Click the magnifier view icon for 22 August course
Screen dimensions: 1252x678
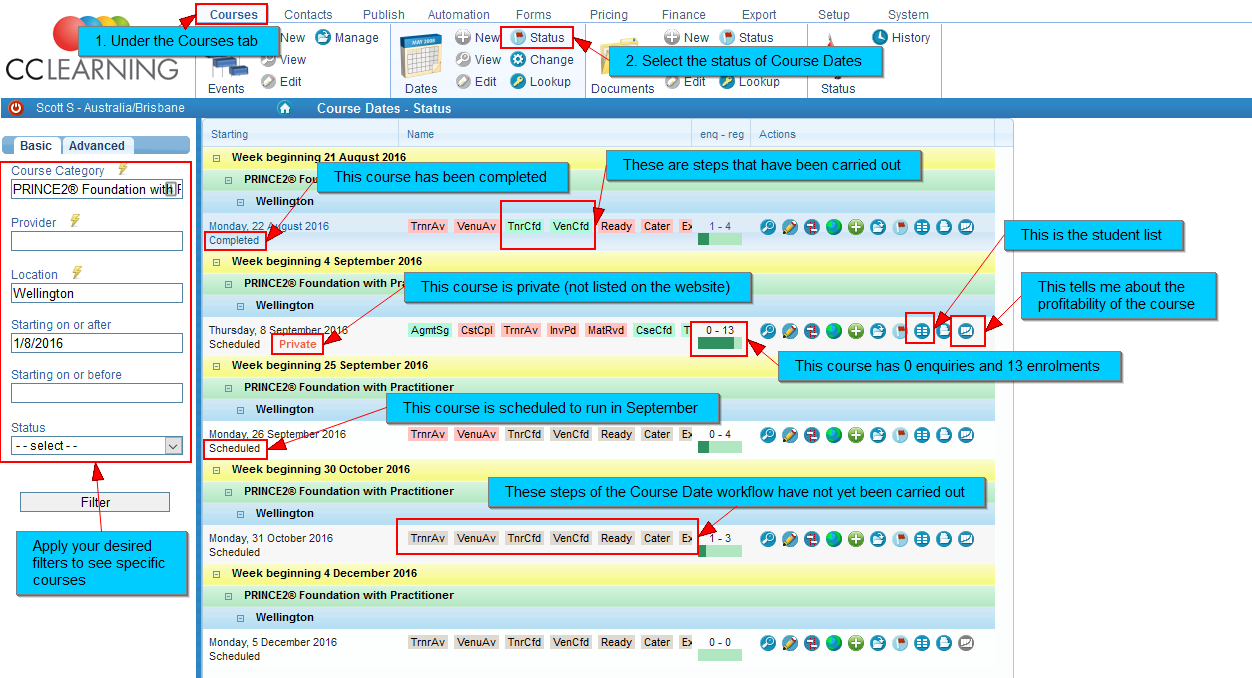coord(768,227)
